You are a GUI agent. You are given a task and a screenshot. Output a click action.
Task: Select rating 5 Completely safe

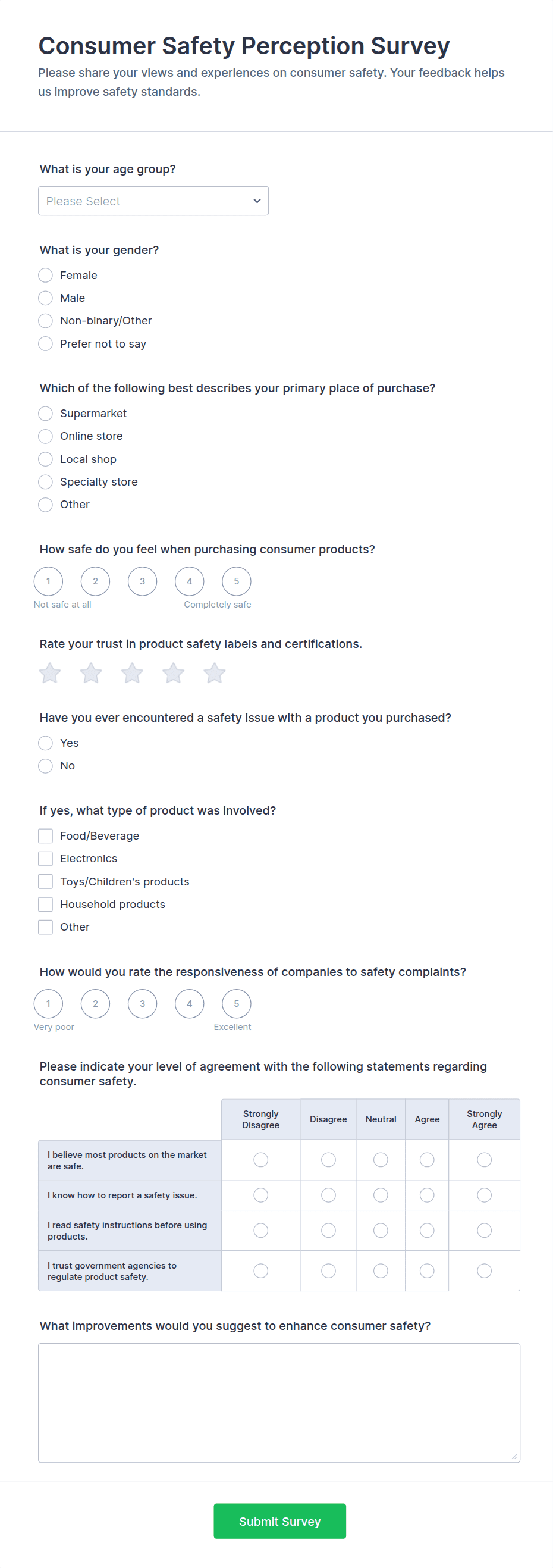[236, 581]
